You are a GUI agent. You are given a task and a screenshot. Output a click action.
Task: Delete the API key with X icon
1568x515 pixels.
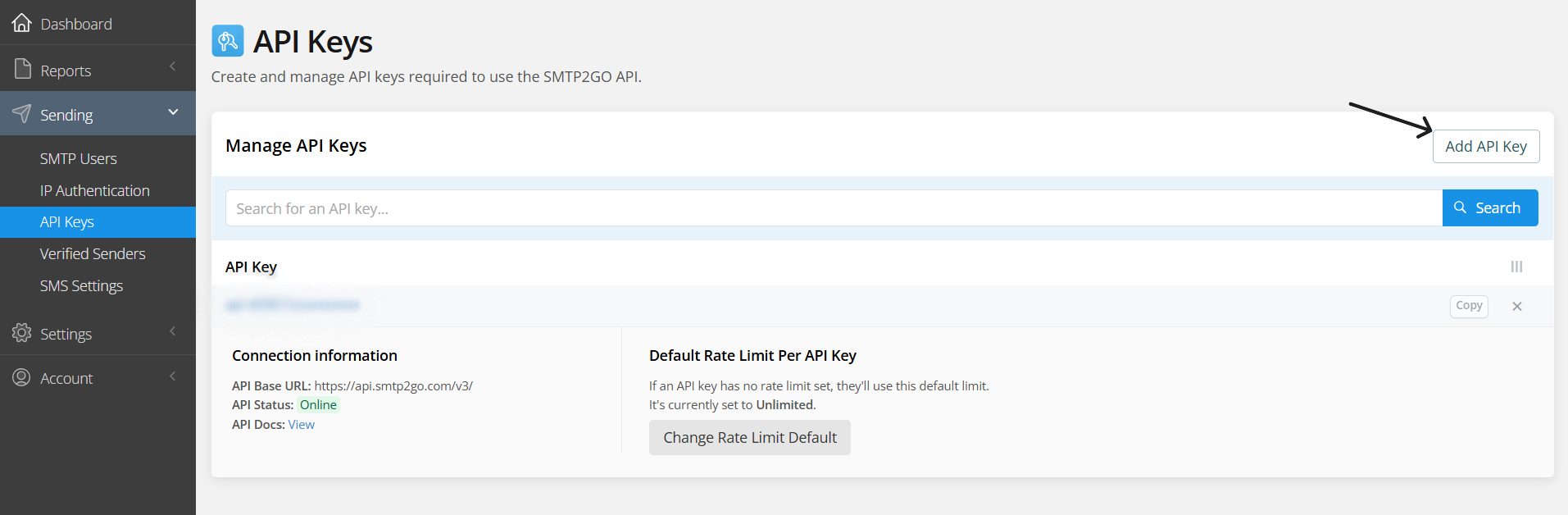click(x=1517, y=306)
